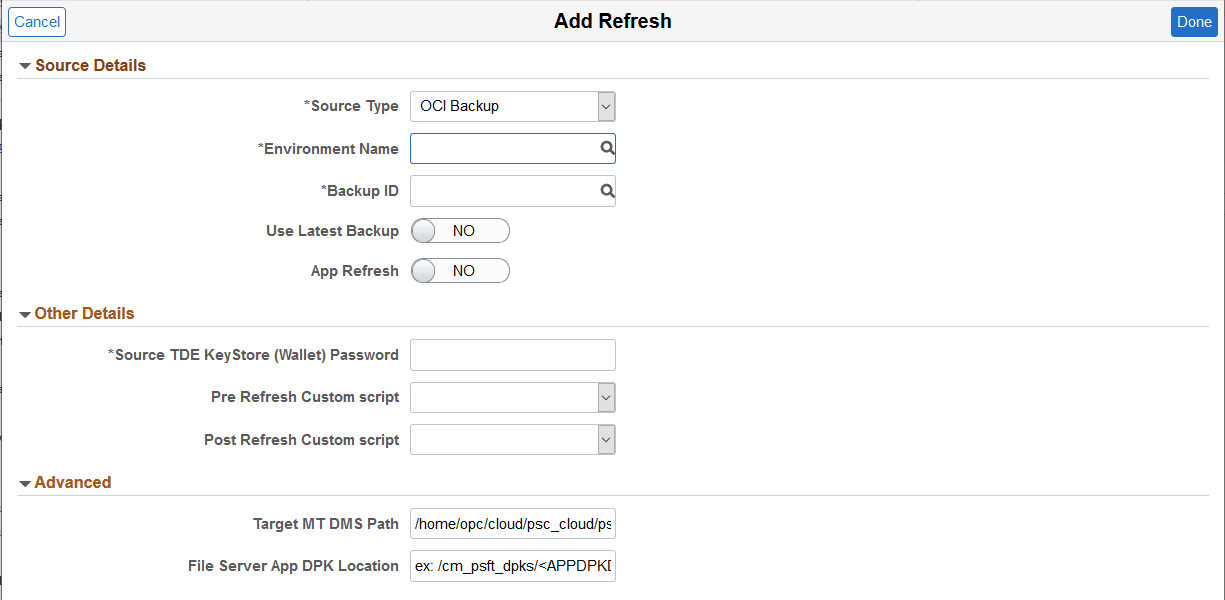Collapse the Source Details section

pyautogui.click(x=24, y=65)
